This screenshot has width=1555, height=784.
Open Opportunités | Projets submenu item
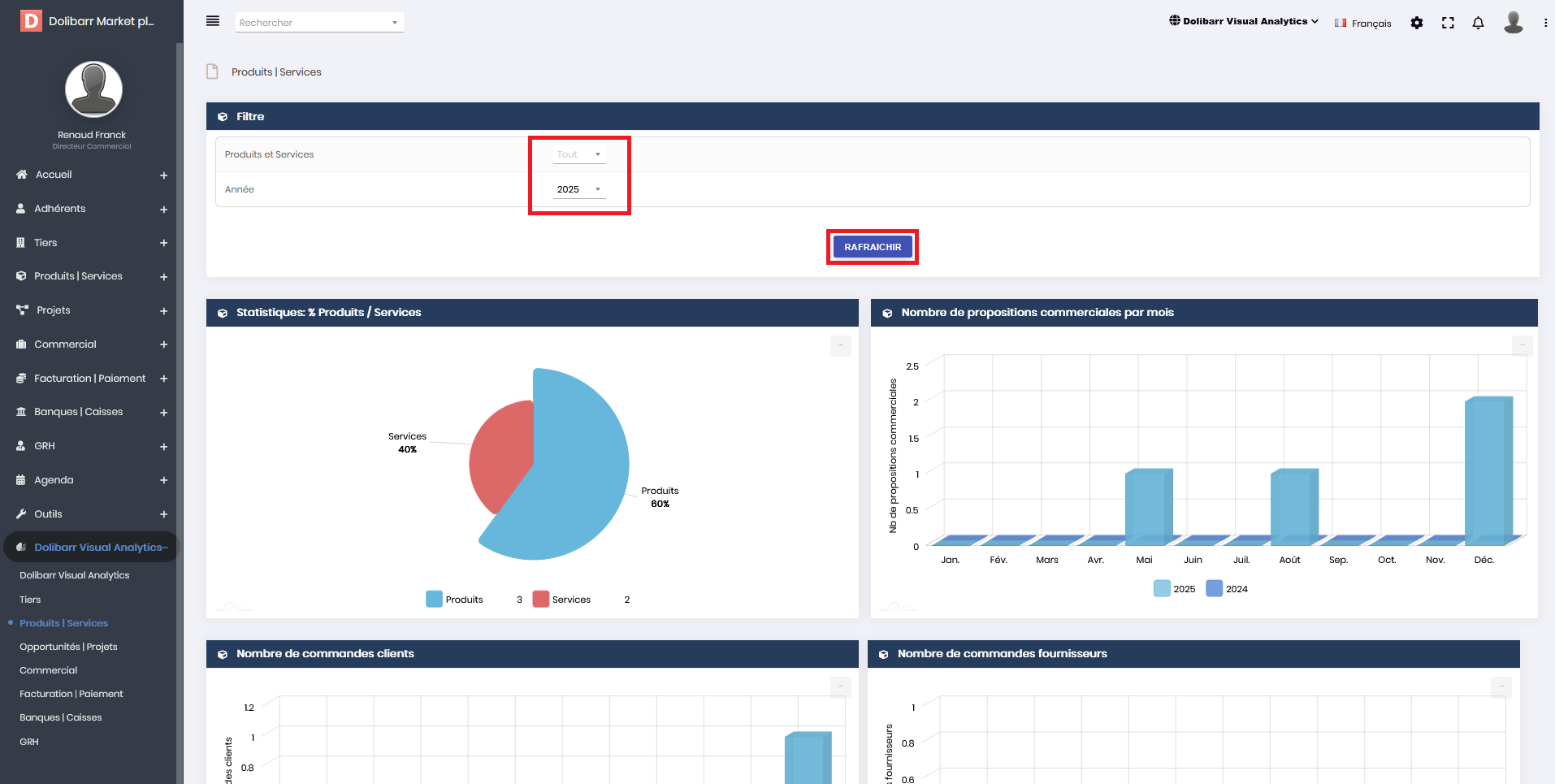68,647
